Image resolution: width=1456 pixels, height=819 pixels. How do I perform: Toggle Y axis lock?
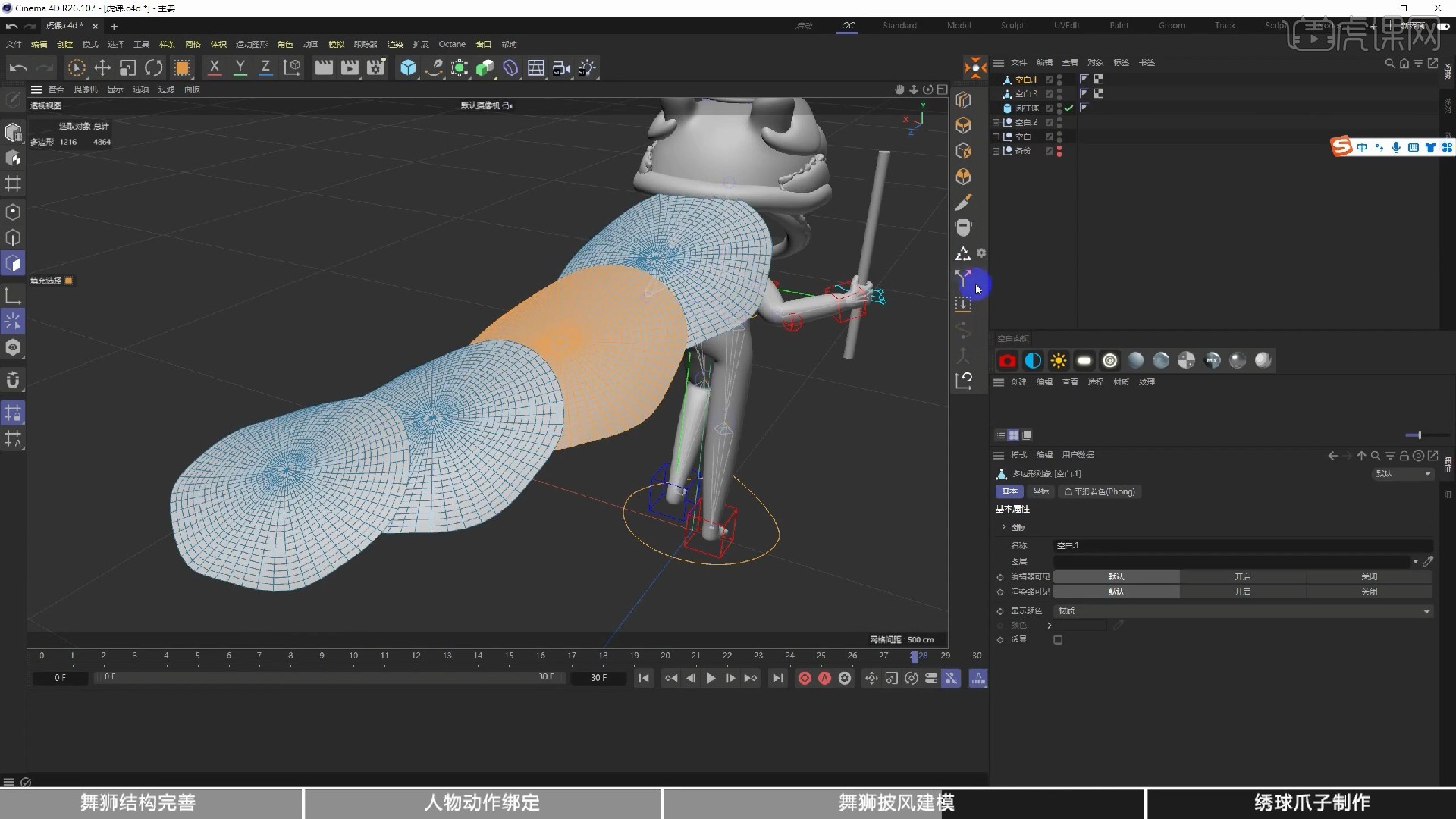[x=240, y=68]
